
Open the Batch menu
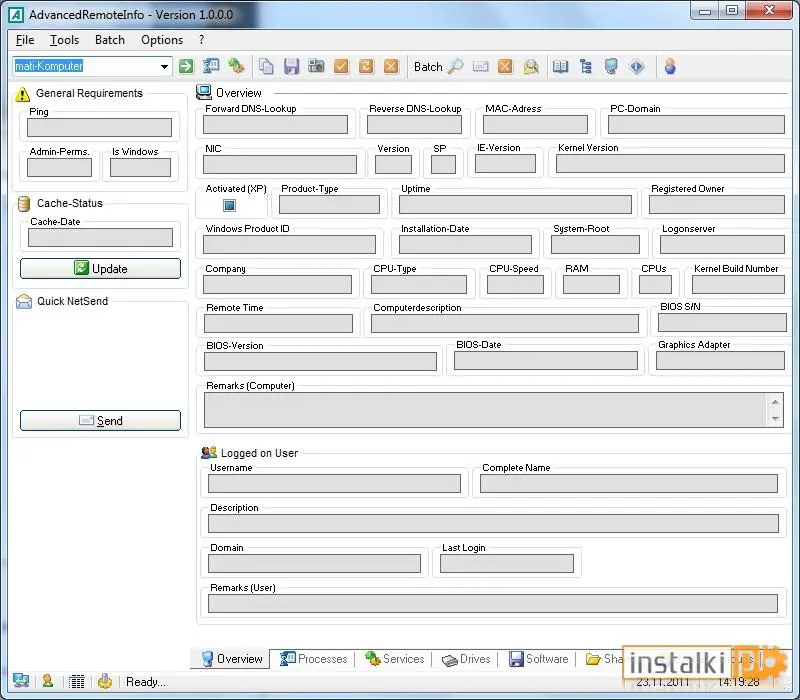pyautogui.click(x=110, y=40)
